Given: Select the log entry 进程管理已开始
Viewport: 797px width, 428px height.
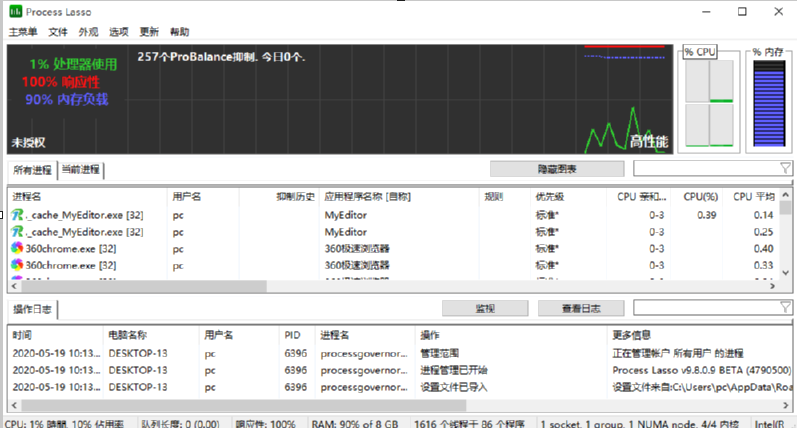Looking at the screenshot, I should (400, 370).
